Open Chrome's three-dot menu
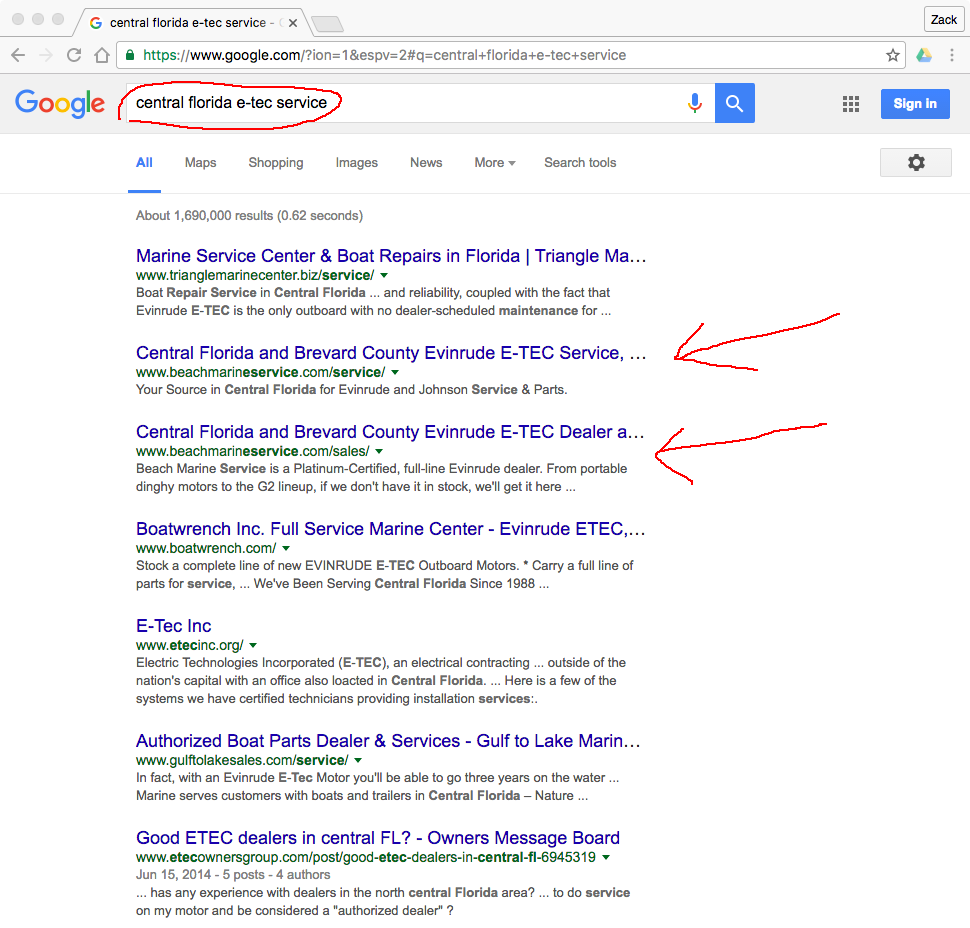This screenshot has height=928, width=970. (x=952, y=55)
